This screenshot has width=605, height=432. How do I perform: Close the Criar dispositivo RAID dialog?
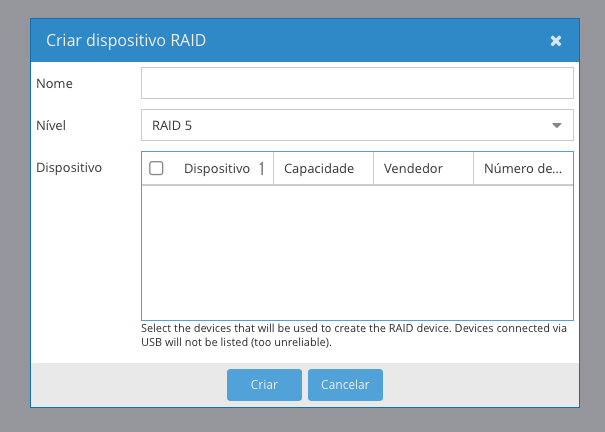click(x=556, y=41)
